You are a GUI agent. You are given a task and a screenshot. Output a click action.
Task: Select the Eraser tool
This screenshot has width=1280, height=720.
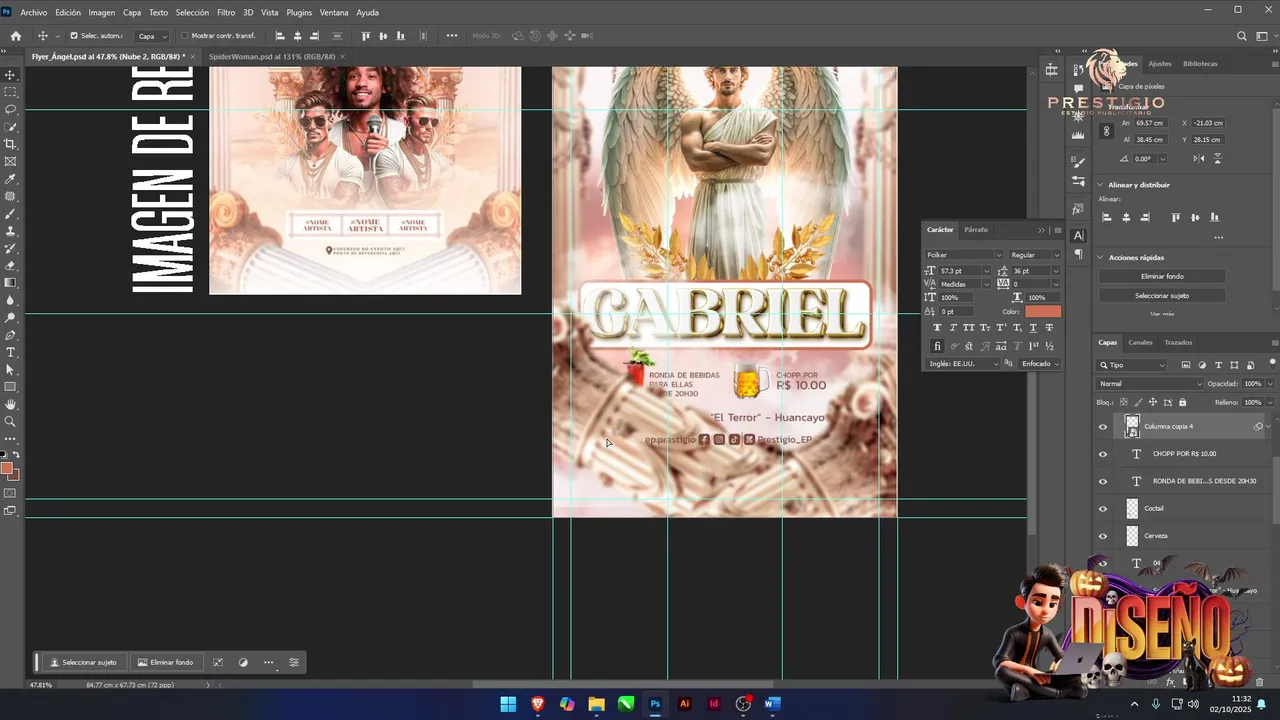click(x=11, y=266)
